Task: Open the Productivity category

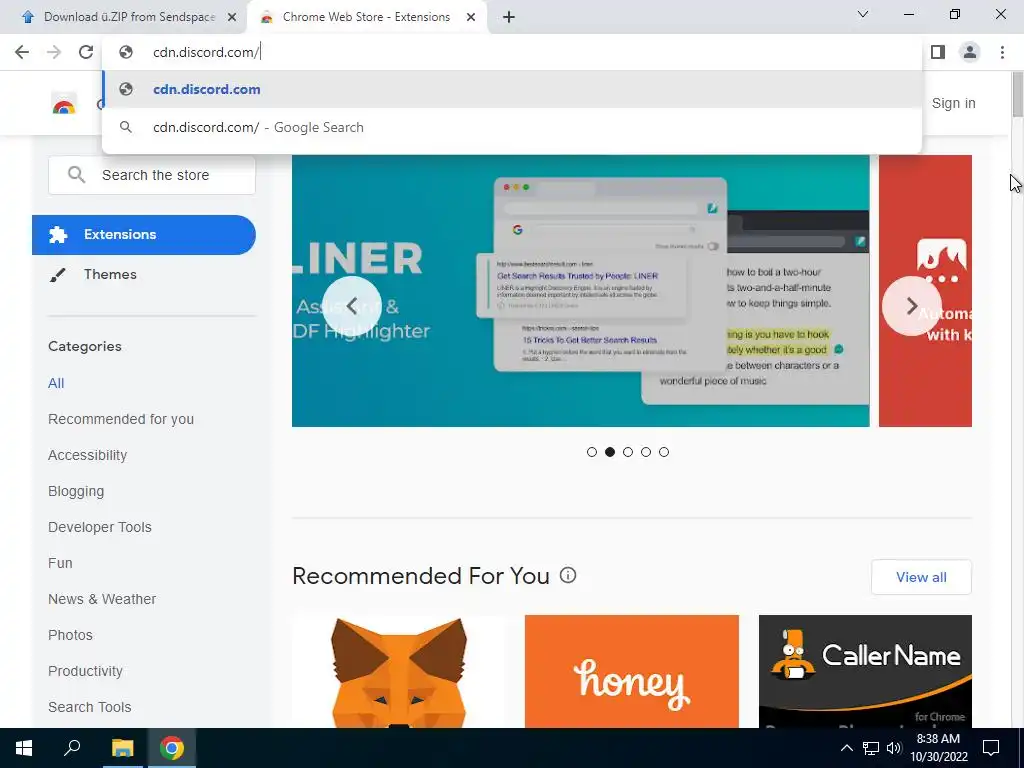Action: 86,671
